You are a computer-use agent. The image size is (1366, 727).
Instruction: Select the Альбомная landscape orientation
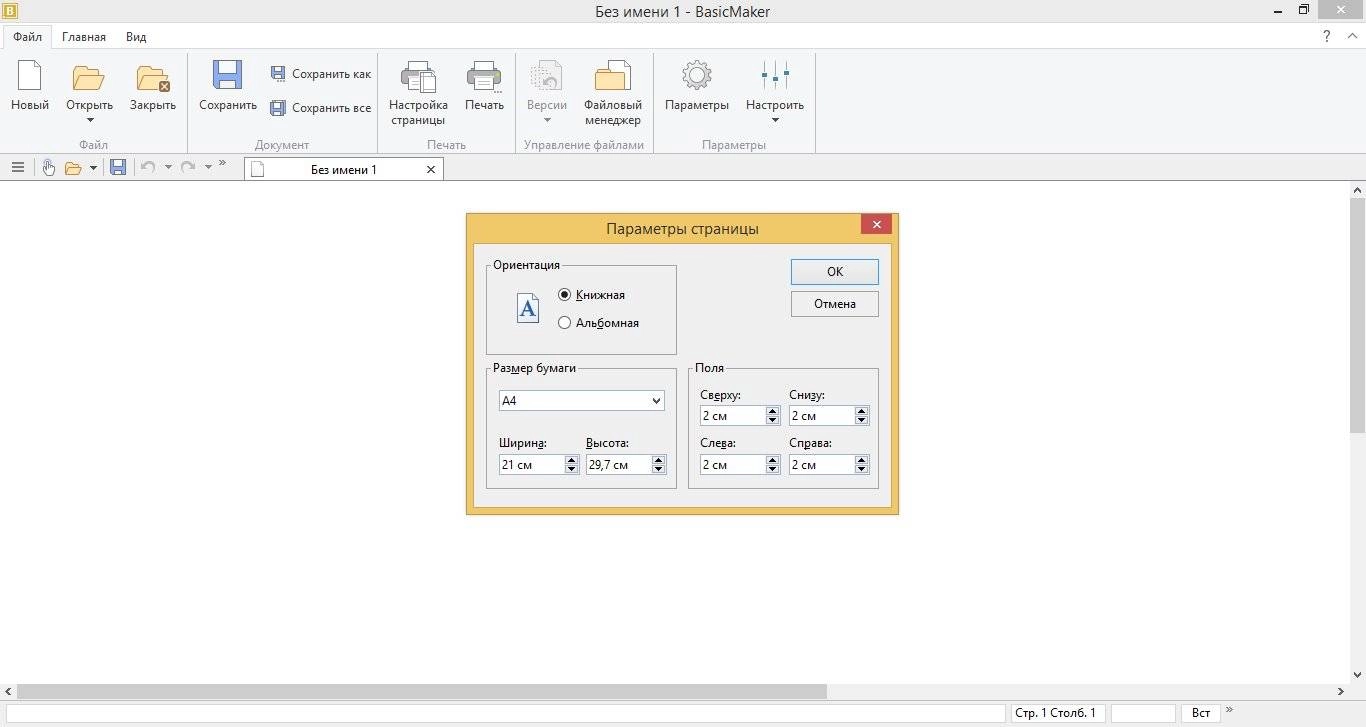[x=598, y=323]
